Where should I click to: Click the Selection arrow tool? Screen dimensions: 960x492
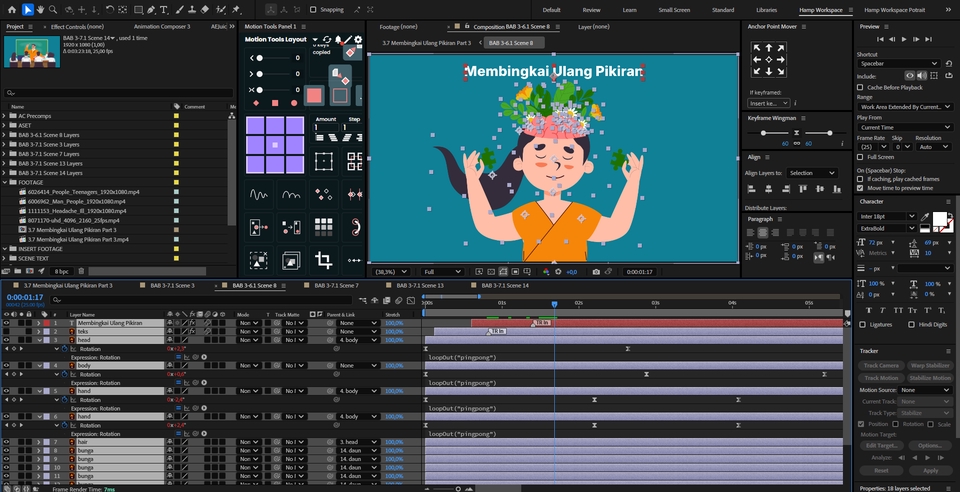[x=28, y=9]
